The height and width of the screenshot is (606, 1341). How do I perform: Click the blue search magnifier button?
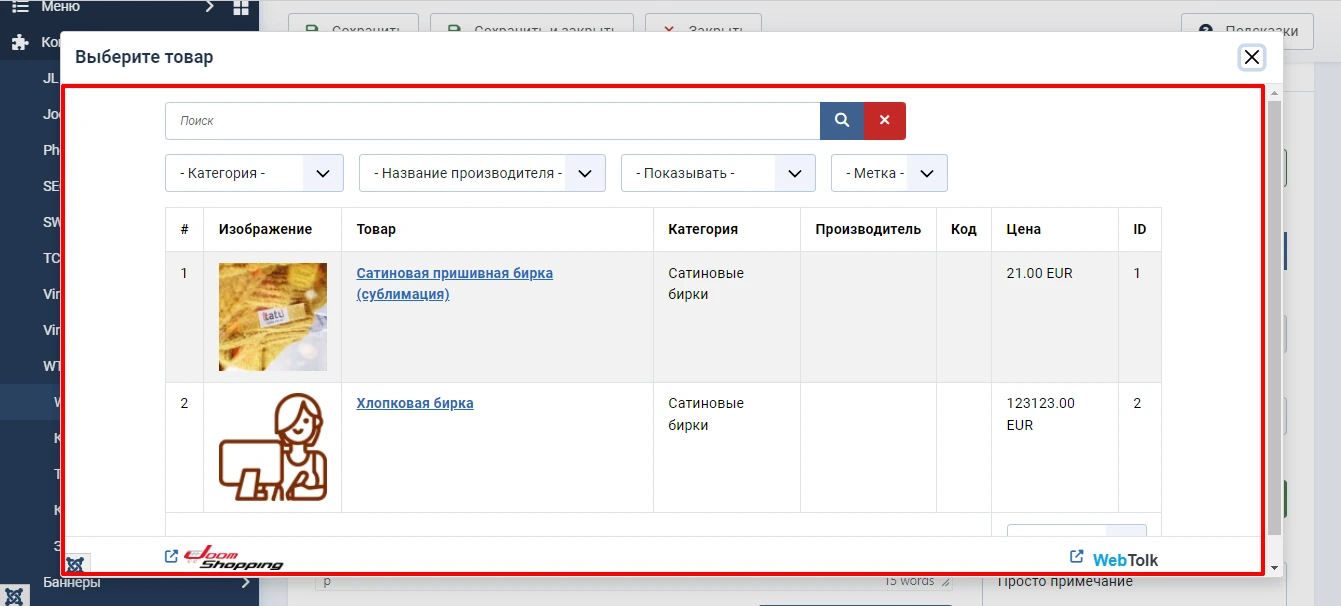pos(842,121)
